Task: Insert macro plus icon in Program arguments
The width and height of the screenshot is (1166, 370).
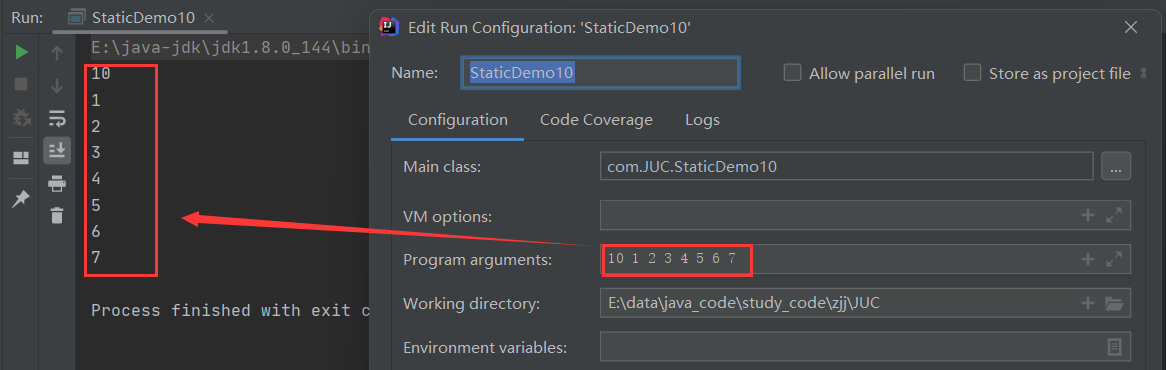Action: tap(1088, 259)
